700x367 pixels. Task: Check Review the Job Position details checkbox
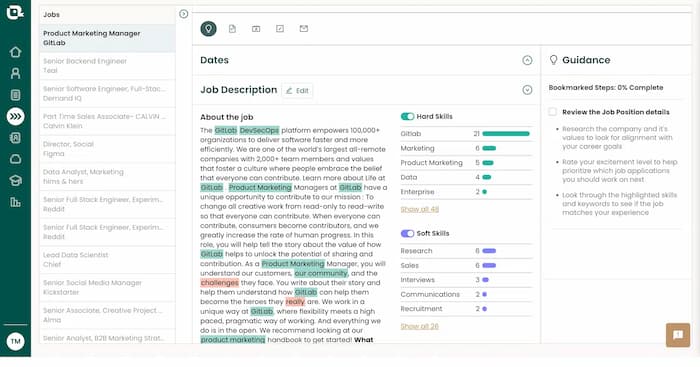[552, 112]
